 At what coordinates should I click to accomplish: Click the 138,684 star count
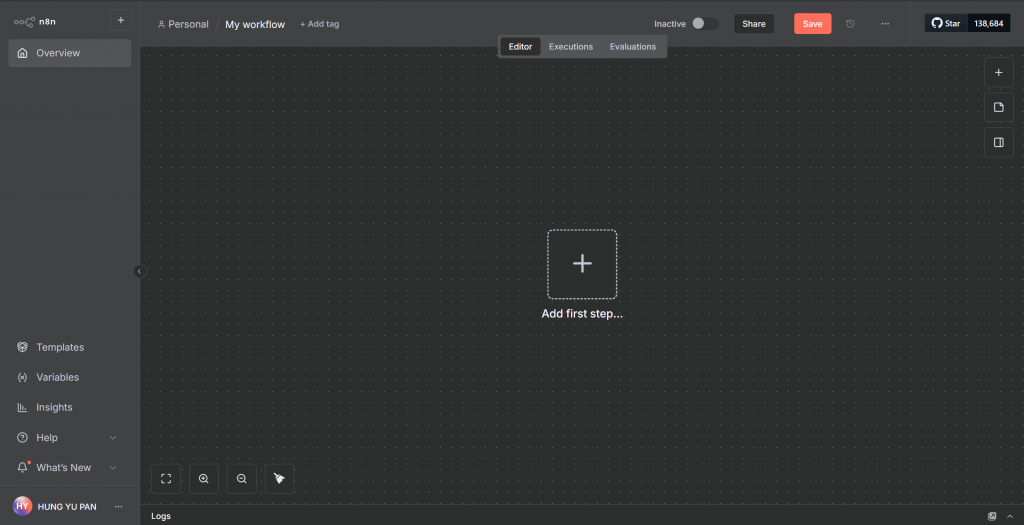click(x=989, y=23)
